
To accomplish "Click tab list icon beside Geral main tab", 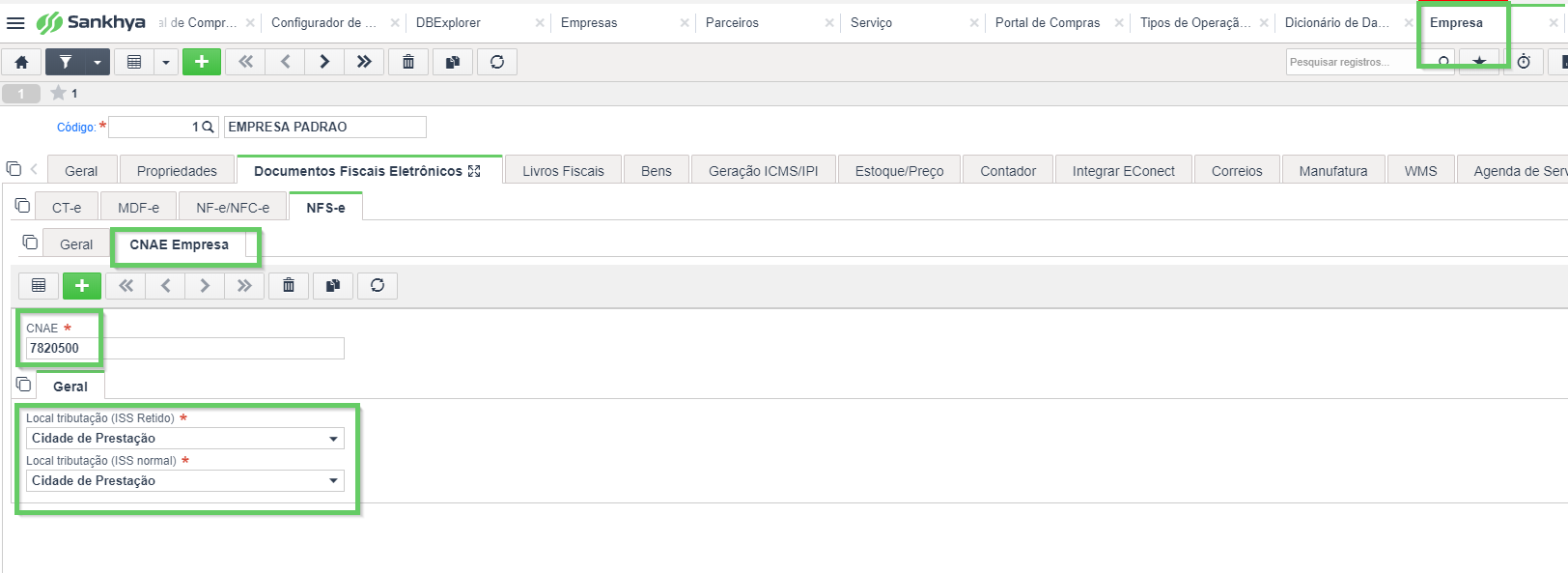I will pyautogui.click(x=14, y=168).
